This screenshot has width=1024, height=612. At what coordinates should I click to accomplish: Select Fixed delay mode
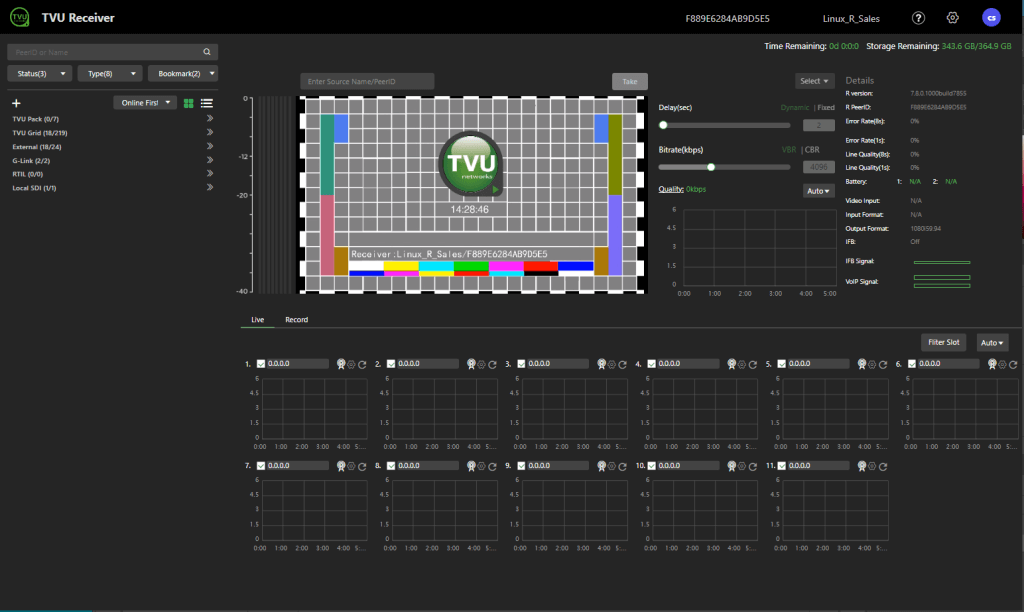pos(826,108)
